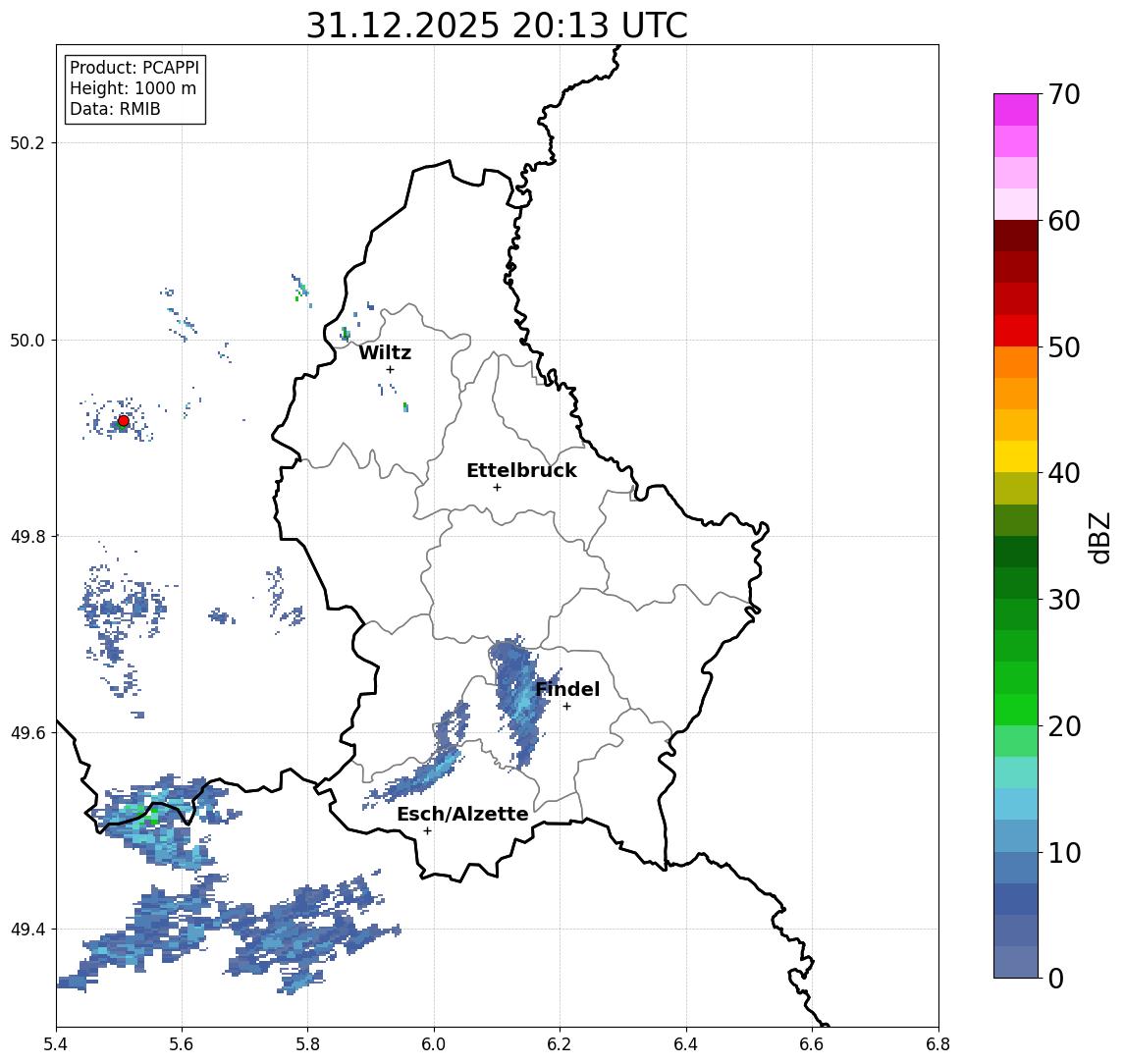Screen dimensions: 1124x1064
Task: Click the 'Product: PCAPPI' text line
Action: click(134, 68)
